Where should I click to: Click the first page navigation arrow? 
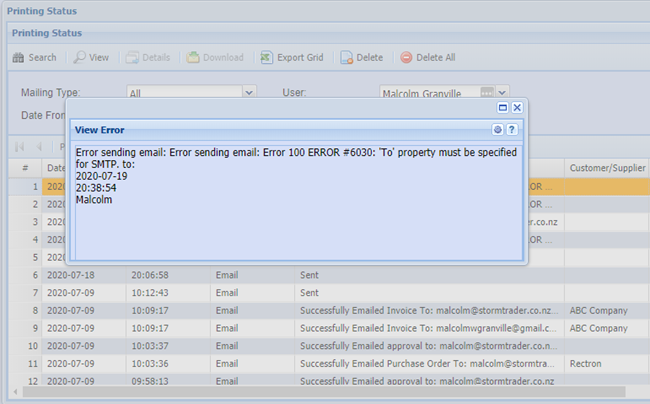coord(19,146)
